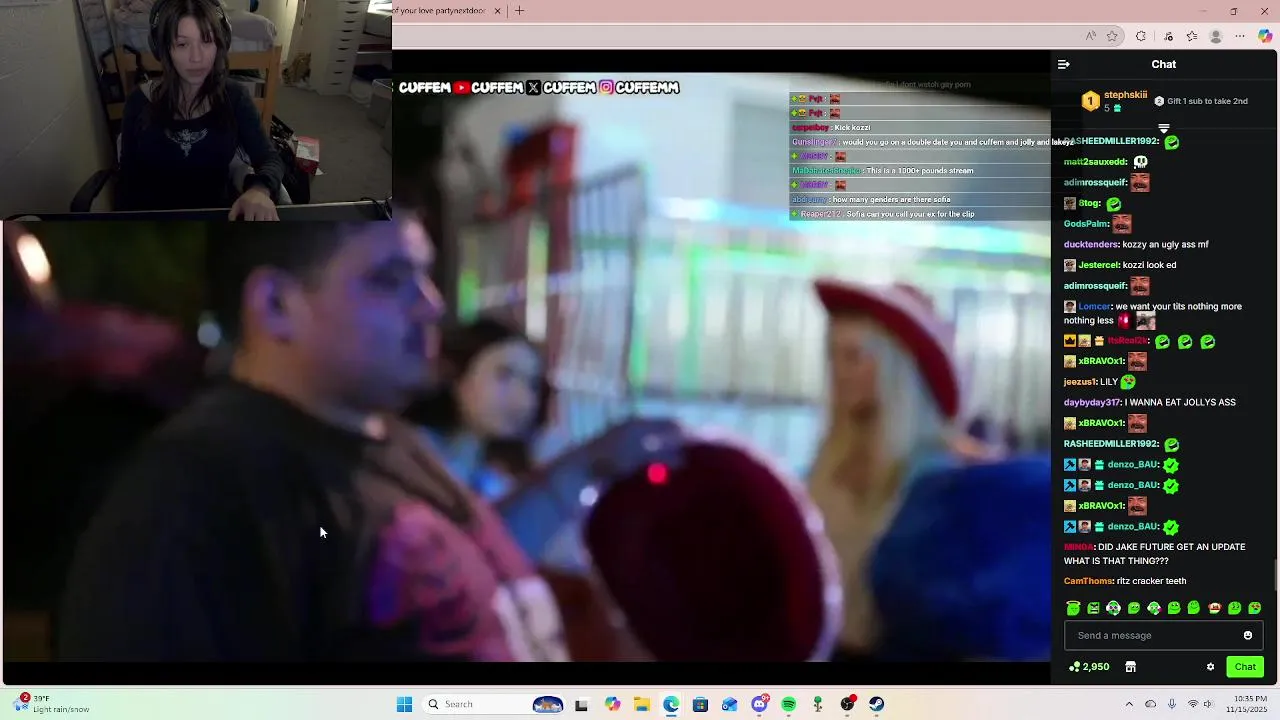The image size is (1280, 720).
Task: Click Gift 1 sub to take 2nd
Action: click(1200, 101)
